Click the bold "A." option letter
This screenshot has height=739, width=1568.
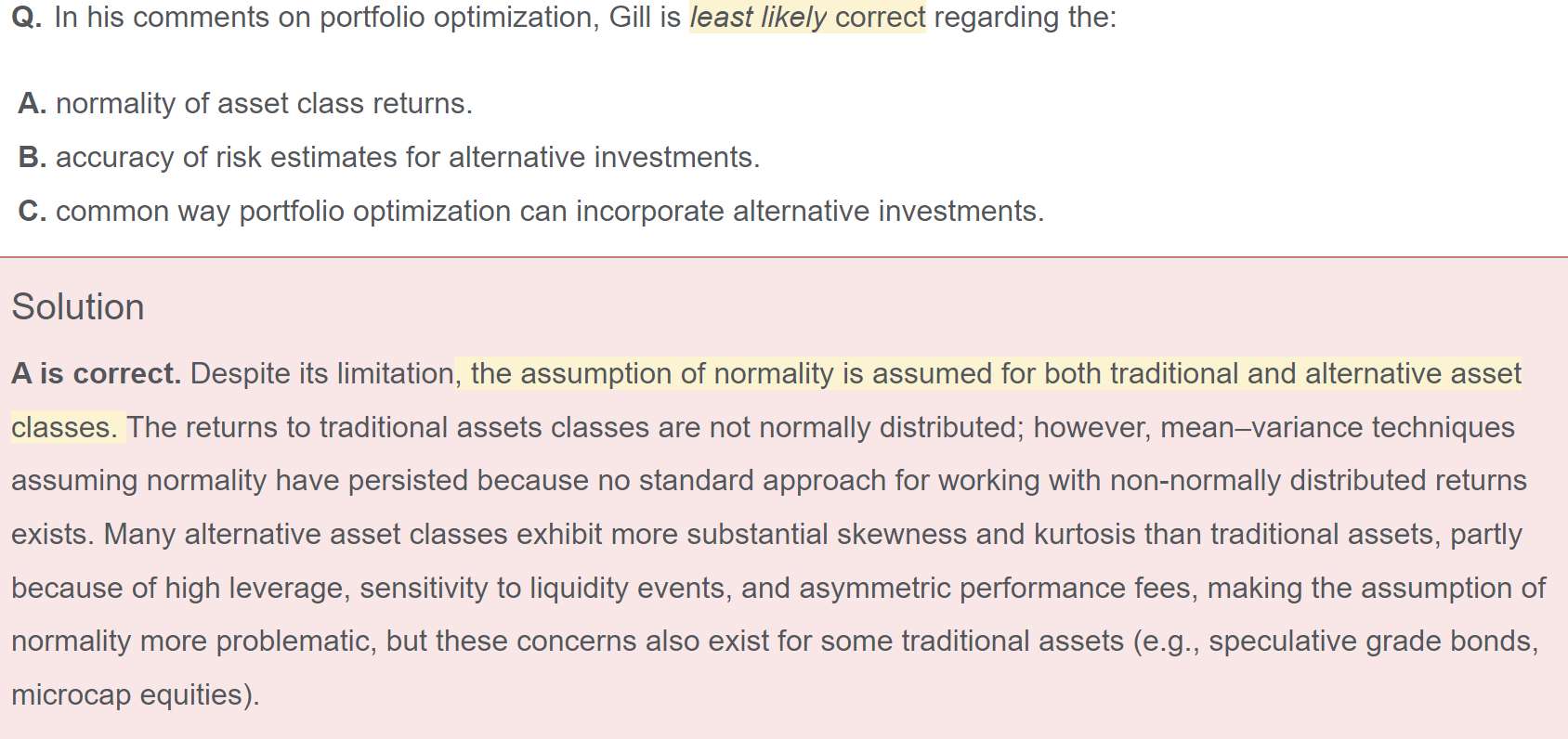pos(32,103)
